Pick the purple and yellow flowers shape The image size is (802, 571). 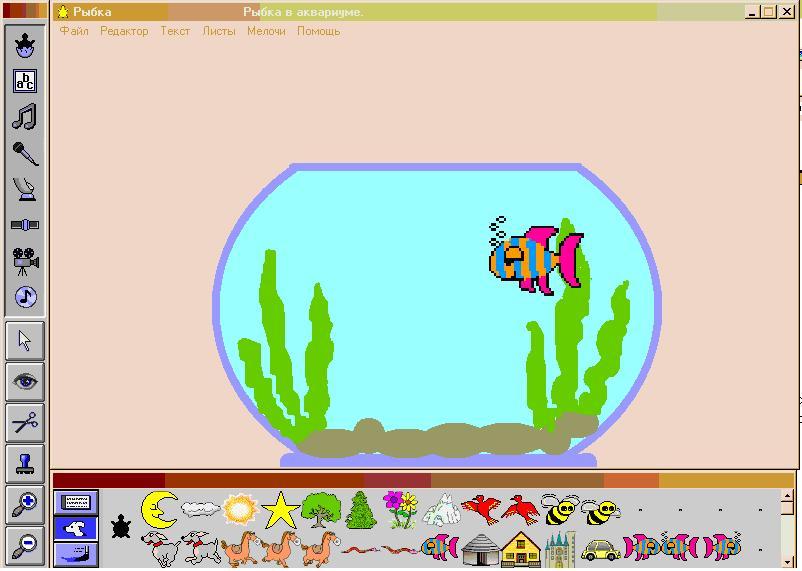pyautogui.click(x=400, y=510)
